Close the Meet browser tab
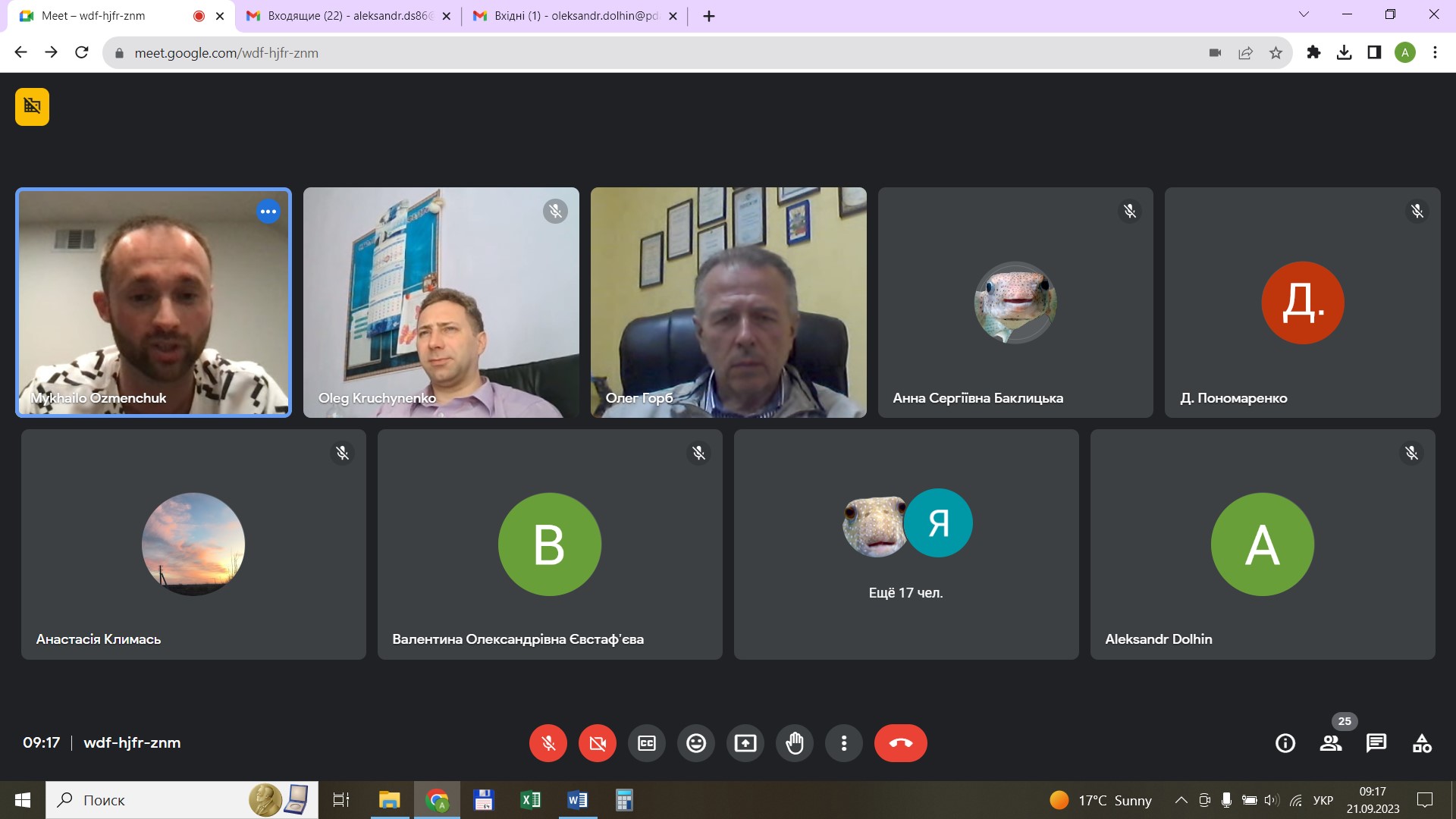The image size is (1456, 819). click(x=220, y=16)
